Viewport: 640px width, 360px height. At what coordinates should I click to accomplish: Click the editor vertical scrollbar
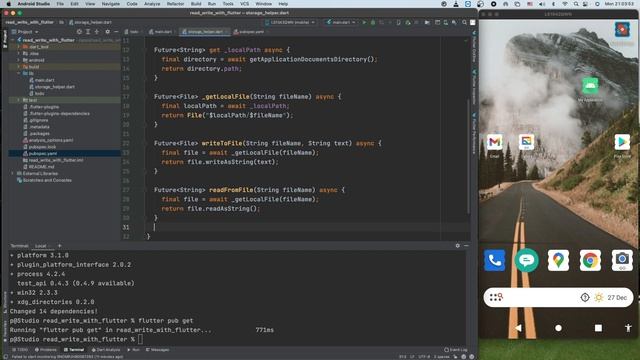468,155
